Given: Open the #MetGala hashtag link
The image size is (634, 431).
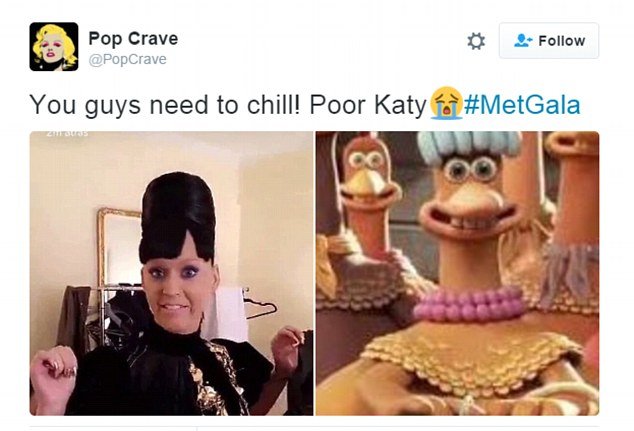Looking at the screenshot, I should click(522, 105).
